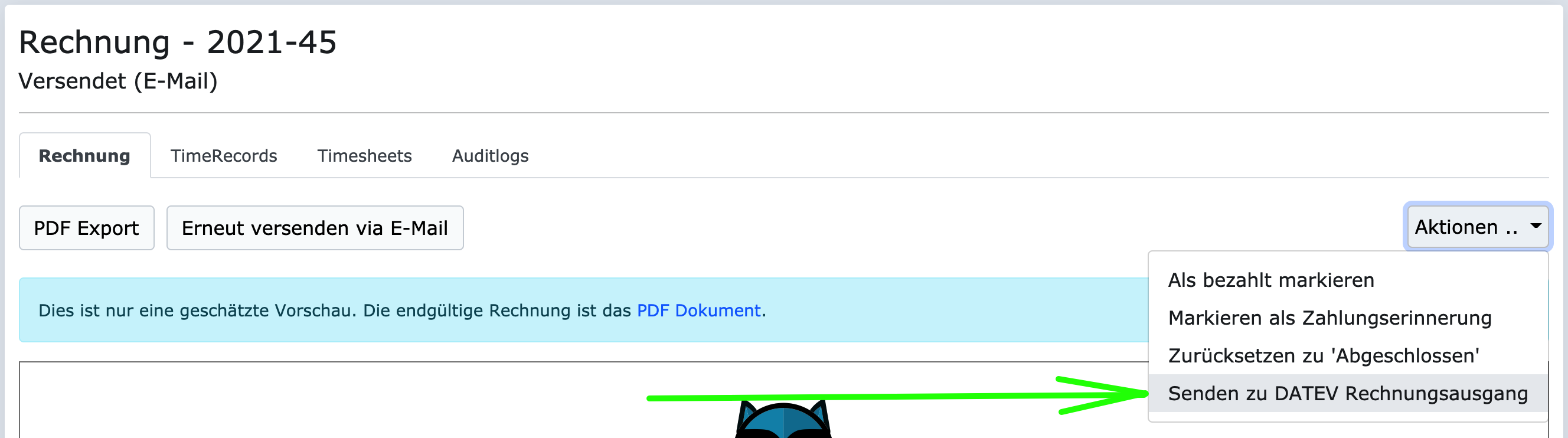Open the 'PDF Dokument' link
1568x438 pixels.
click(699, 310)
